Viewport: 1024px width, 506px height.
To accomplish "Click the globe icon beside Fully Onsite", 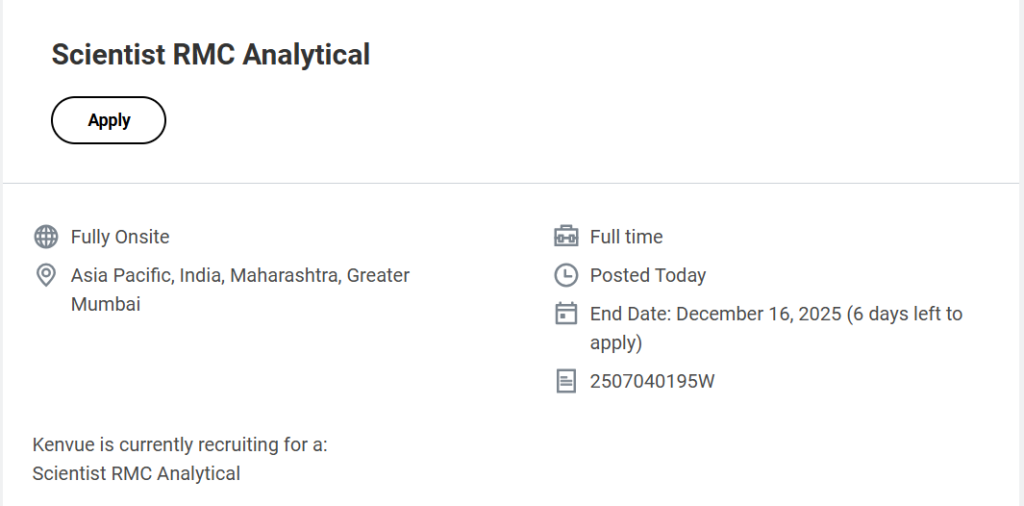I will pos(45,237).
